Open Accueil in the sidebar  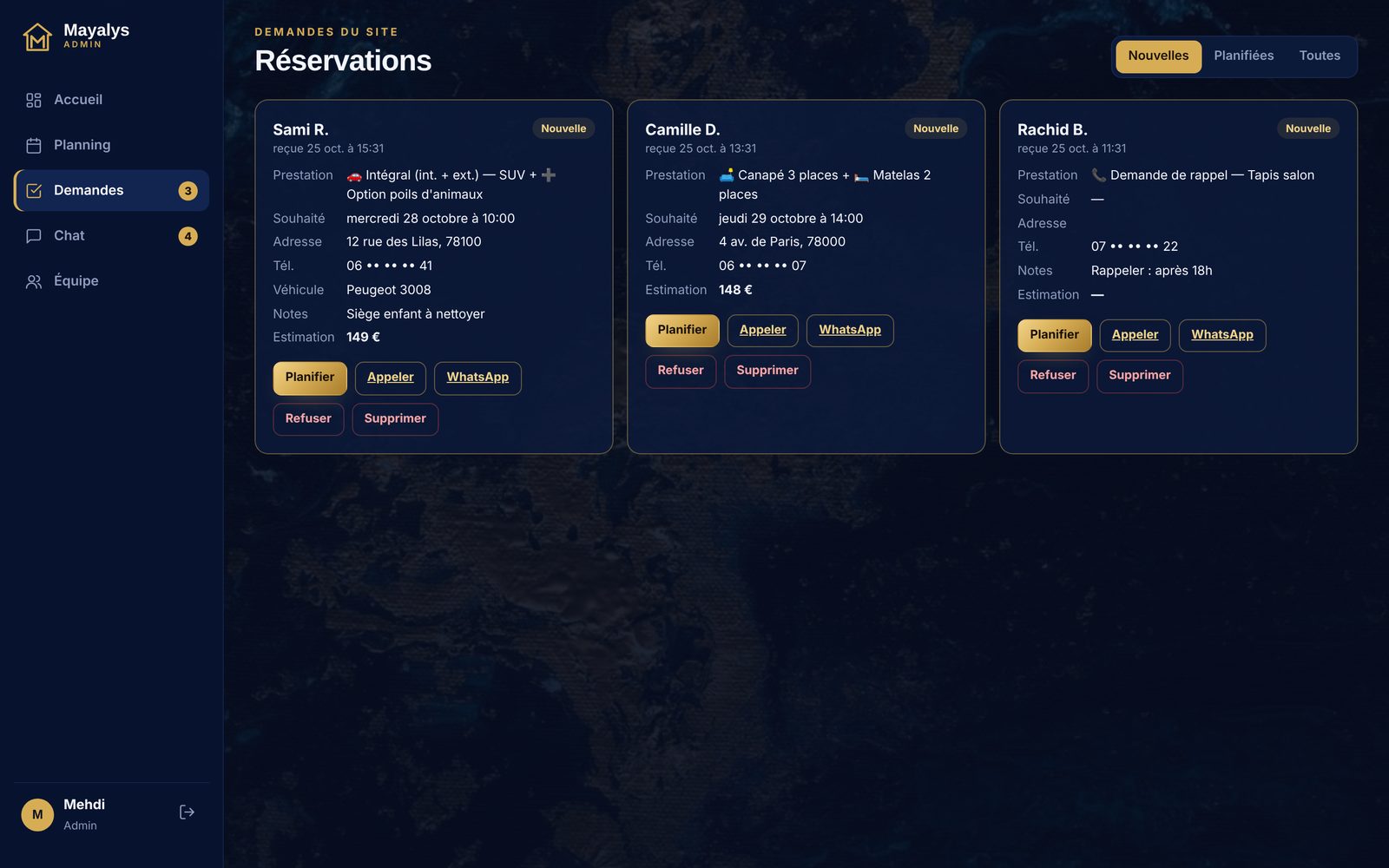(x=111, y=100)
